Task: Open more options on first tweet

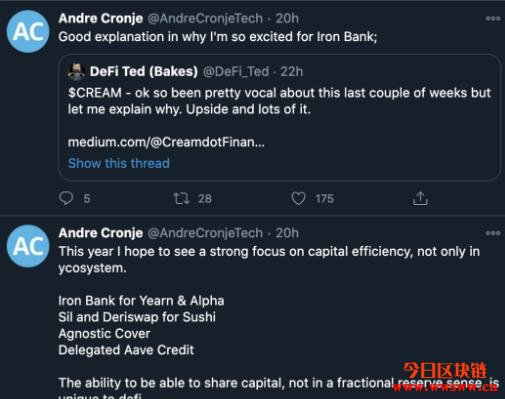Action: click(493, 18)
